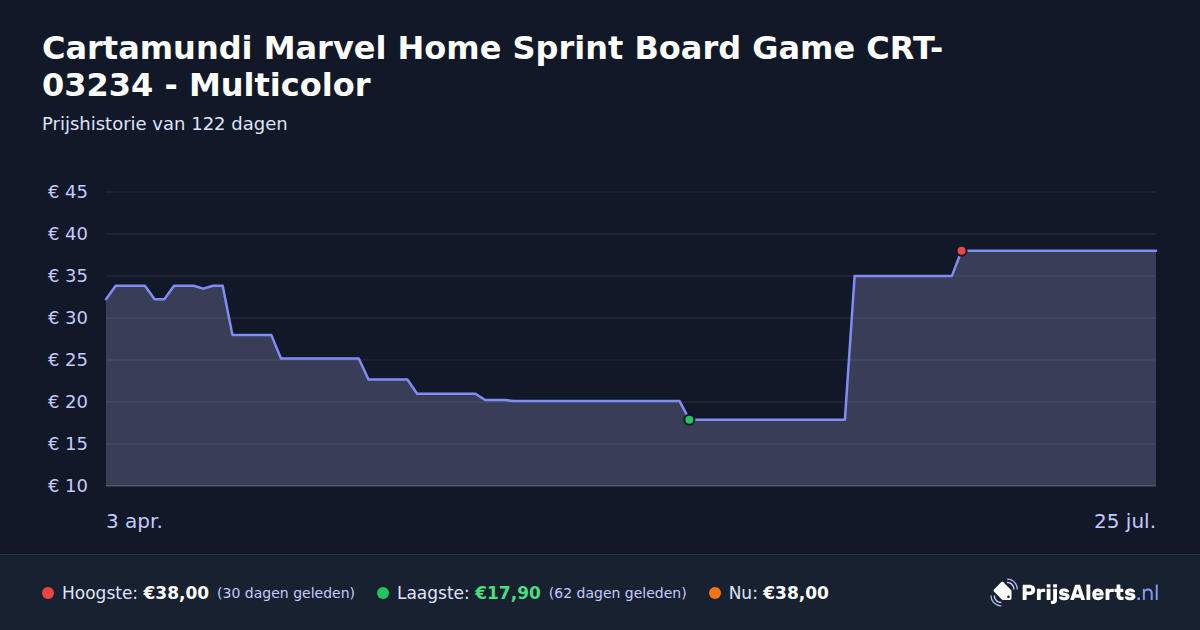Click the green lowest-price dot on chart
Image resolution: width=1200 pixels, height=630 pixels.
tap(689, 420)
